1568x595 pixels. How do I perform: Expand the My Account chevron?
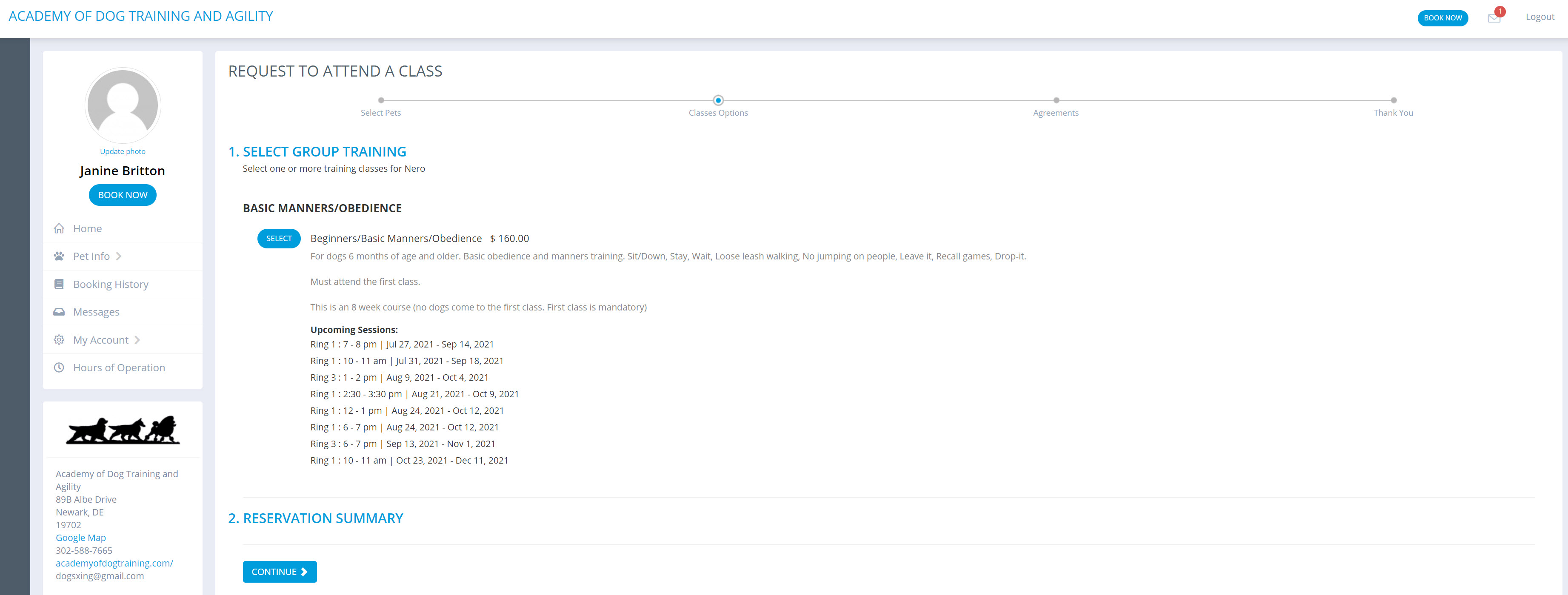137,340
